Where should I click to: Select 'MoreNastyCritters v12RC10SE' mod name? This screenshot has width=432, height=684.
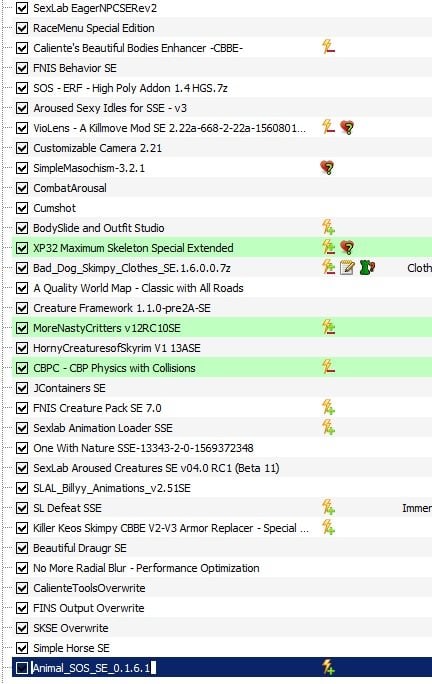(106, 328)
